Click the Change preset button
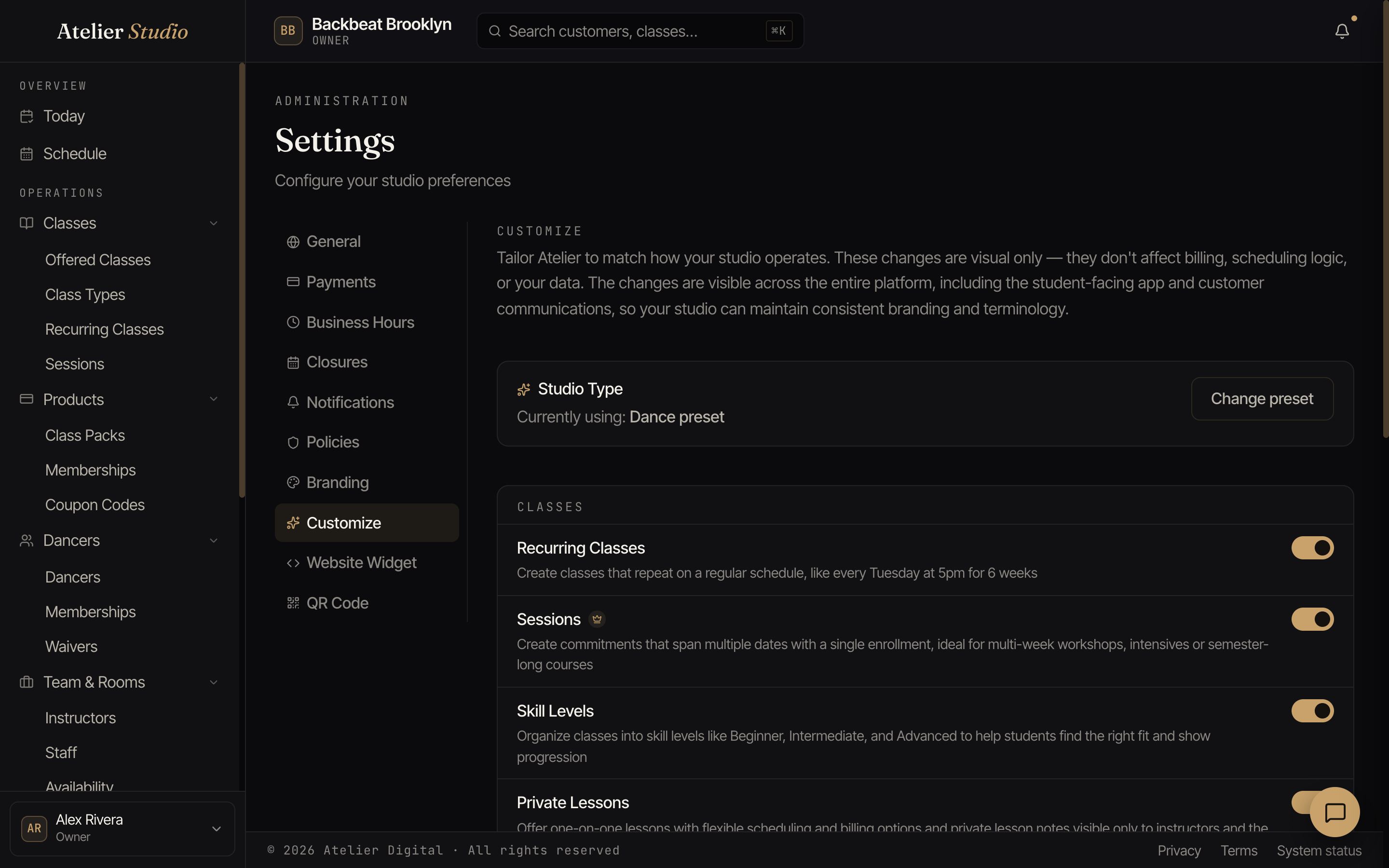This screenshot has height=868, width=1389. [x=1262, y=398]
